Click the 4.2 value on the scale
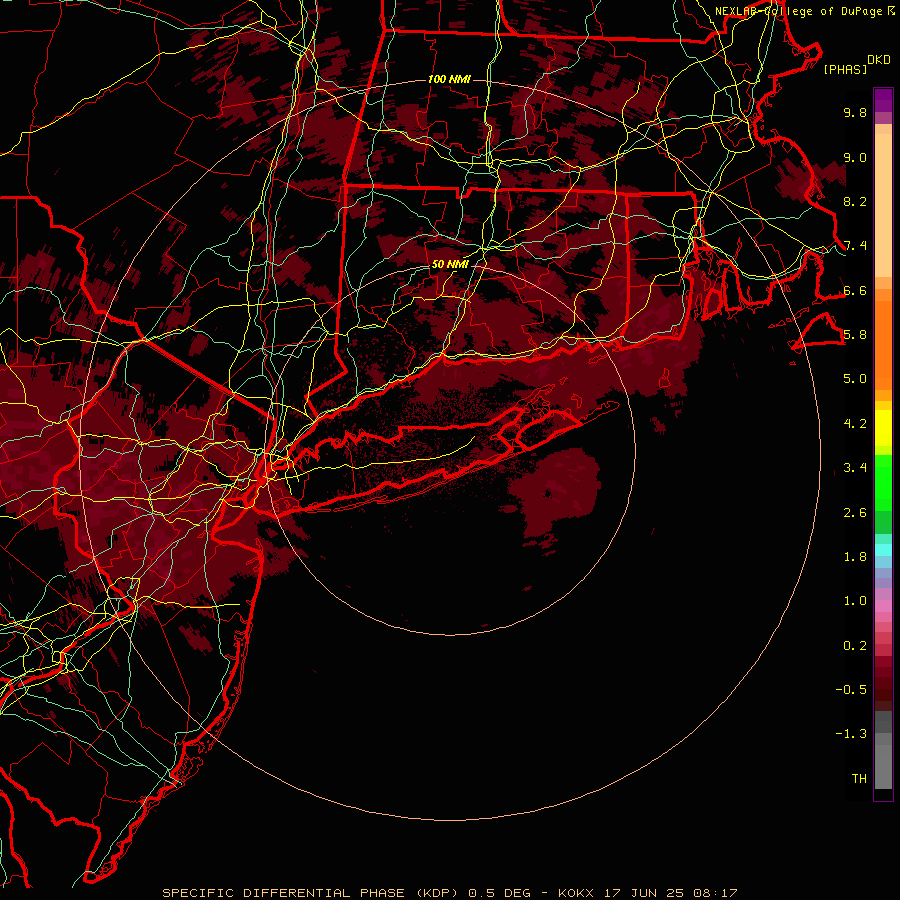This screenshot has width=900, height=900. (855, 424)
